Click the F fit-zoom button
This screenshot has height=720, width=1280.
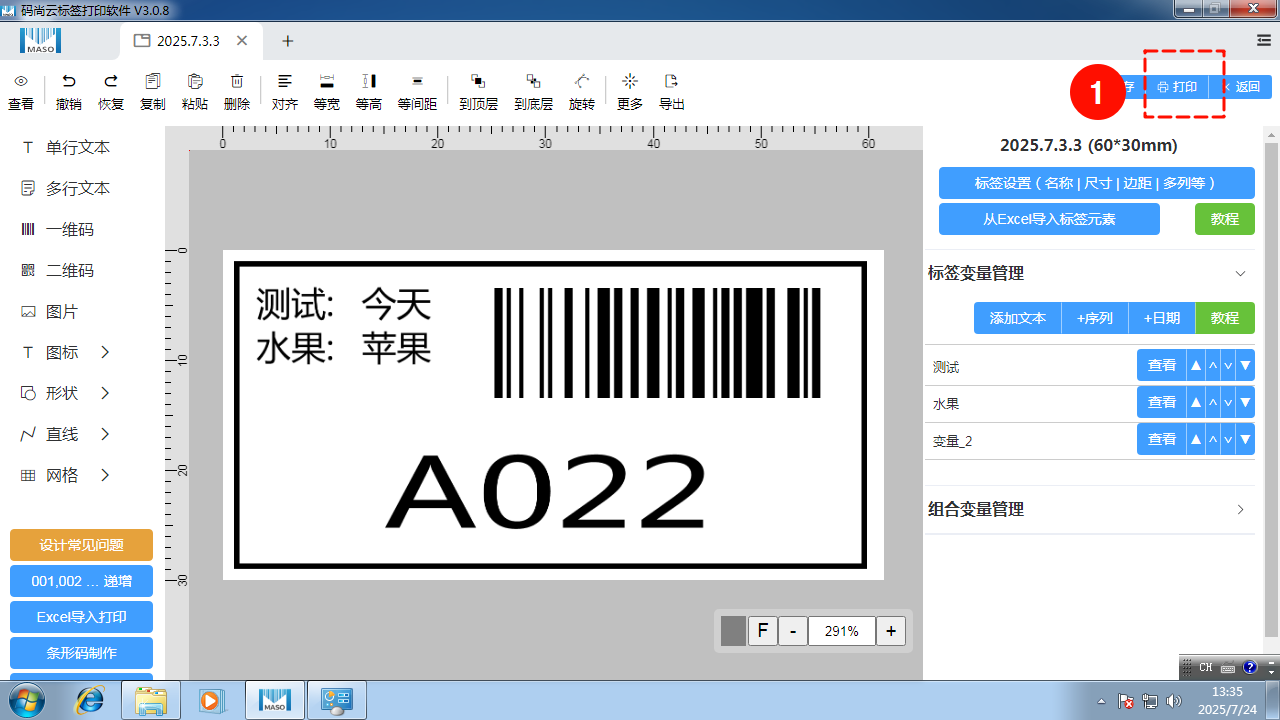tap(762, 631)
